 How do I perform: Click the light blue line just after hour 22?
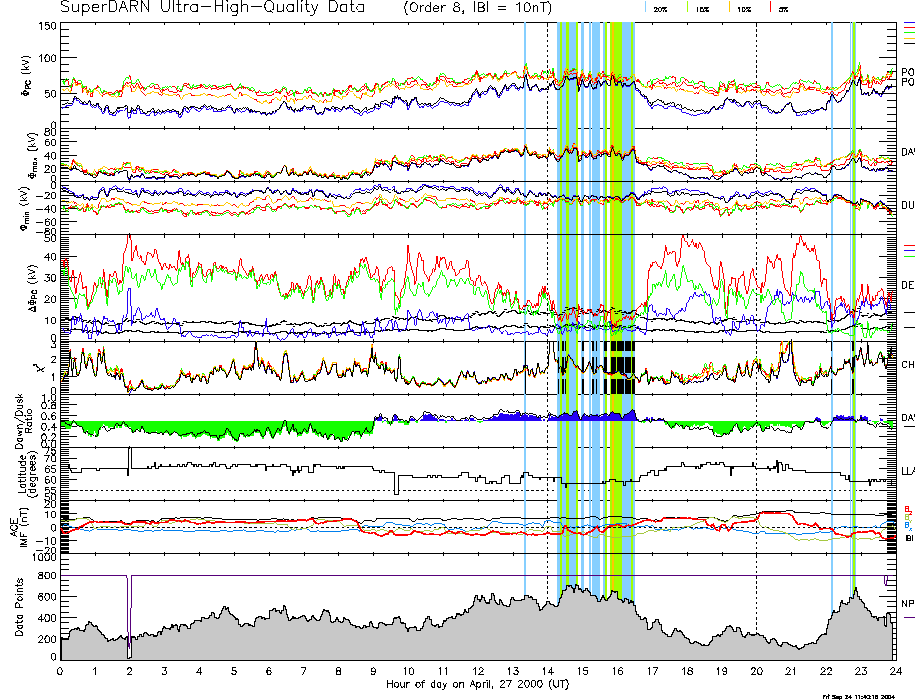click(x=832, y=300)
